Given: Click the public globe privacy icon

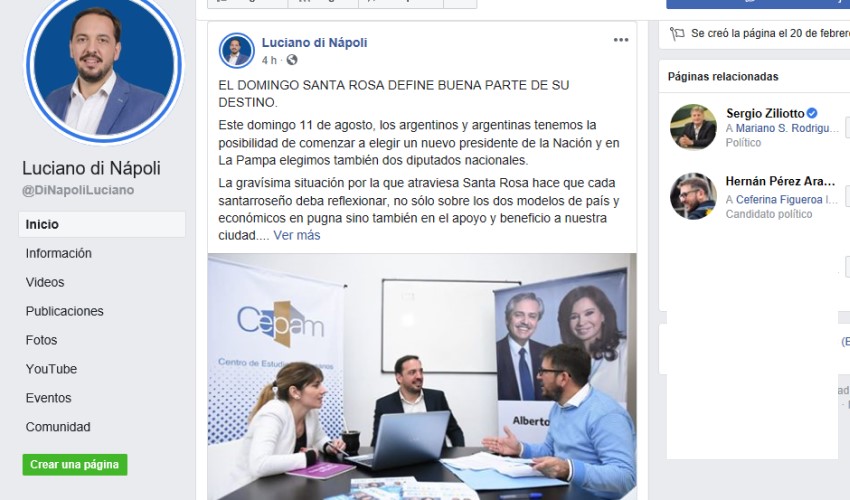Looking at the screenshot, I should [292, 60].
